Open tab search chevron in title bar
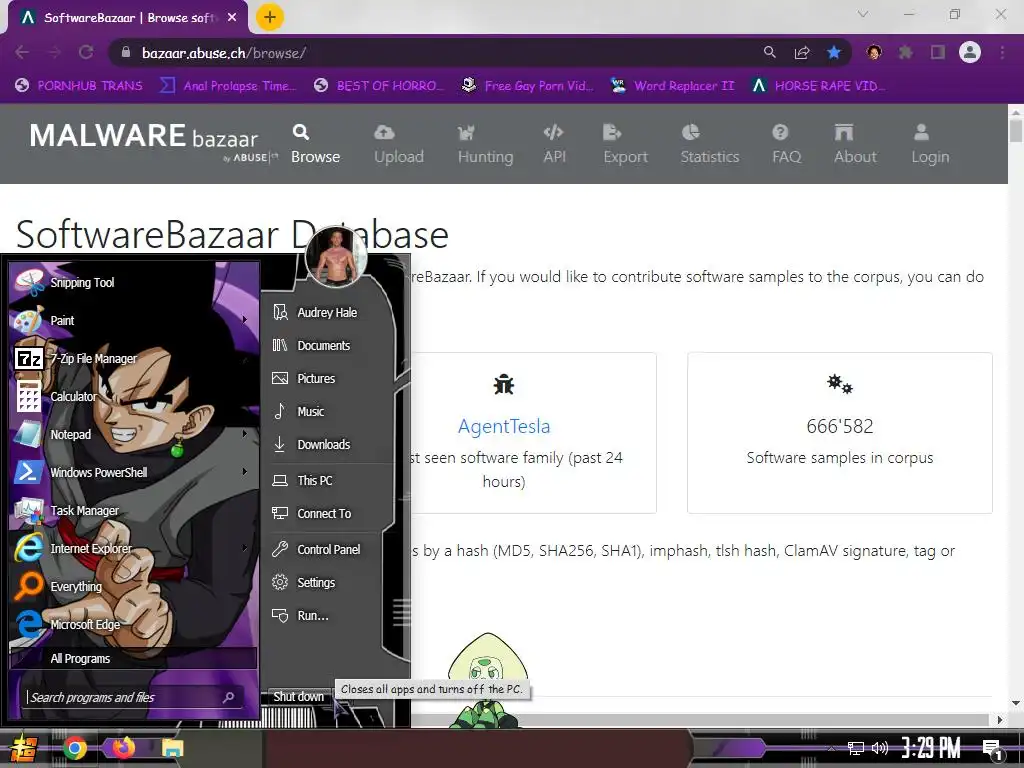The width and height of the screenshot is (1024, 768). 863,14
